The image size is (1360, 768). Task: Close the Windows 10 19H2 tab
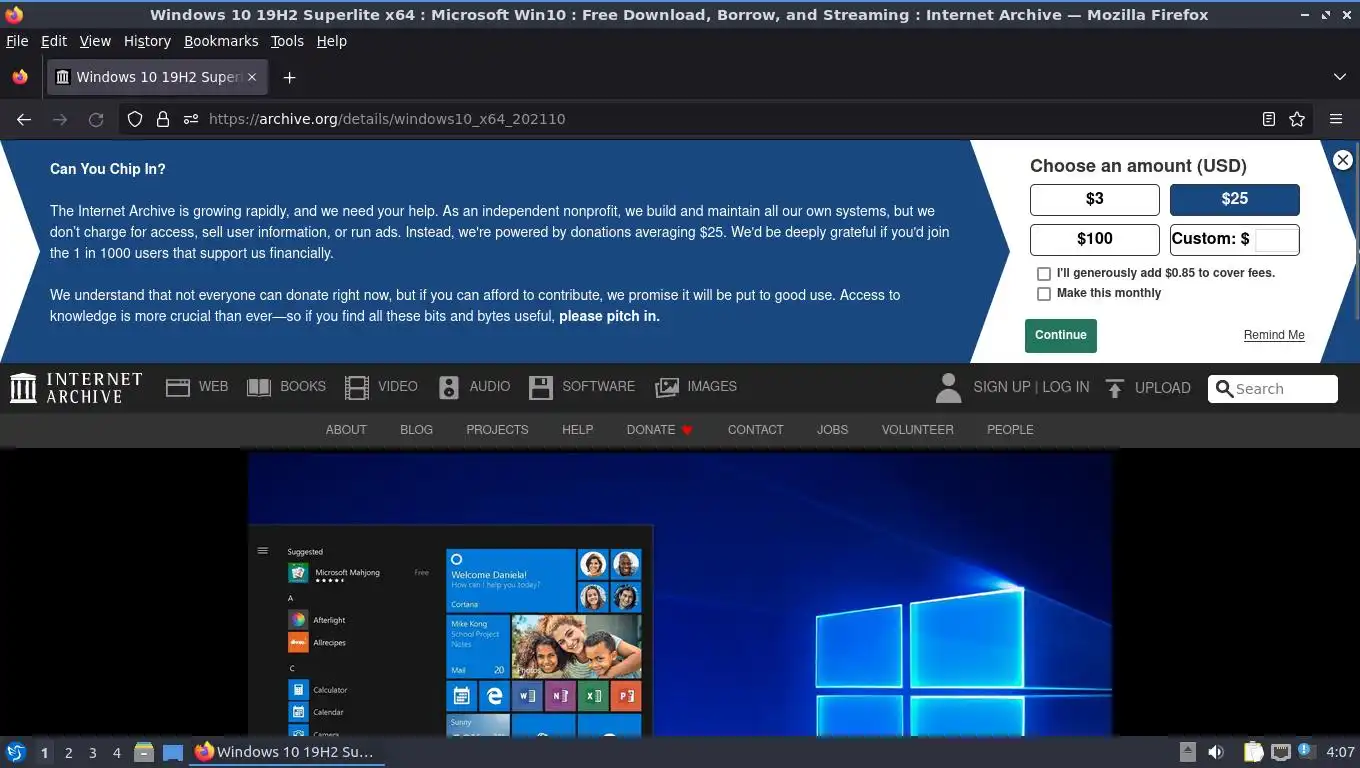coord(252,77)
